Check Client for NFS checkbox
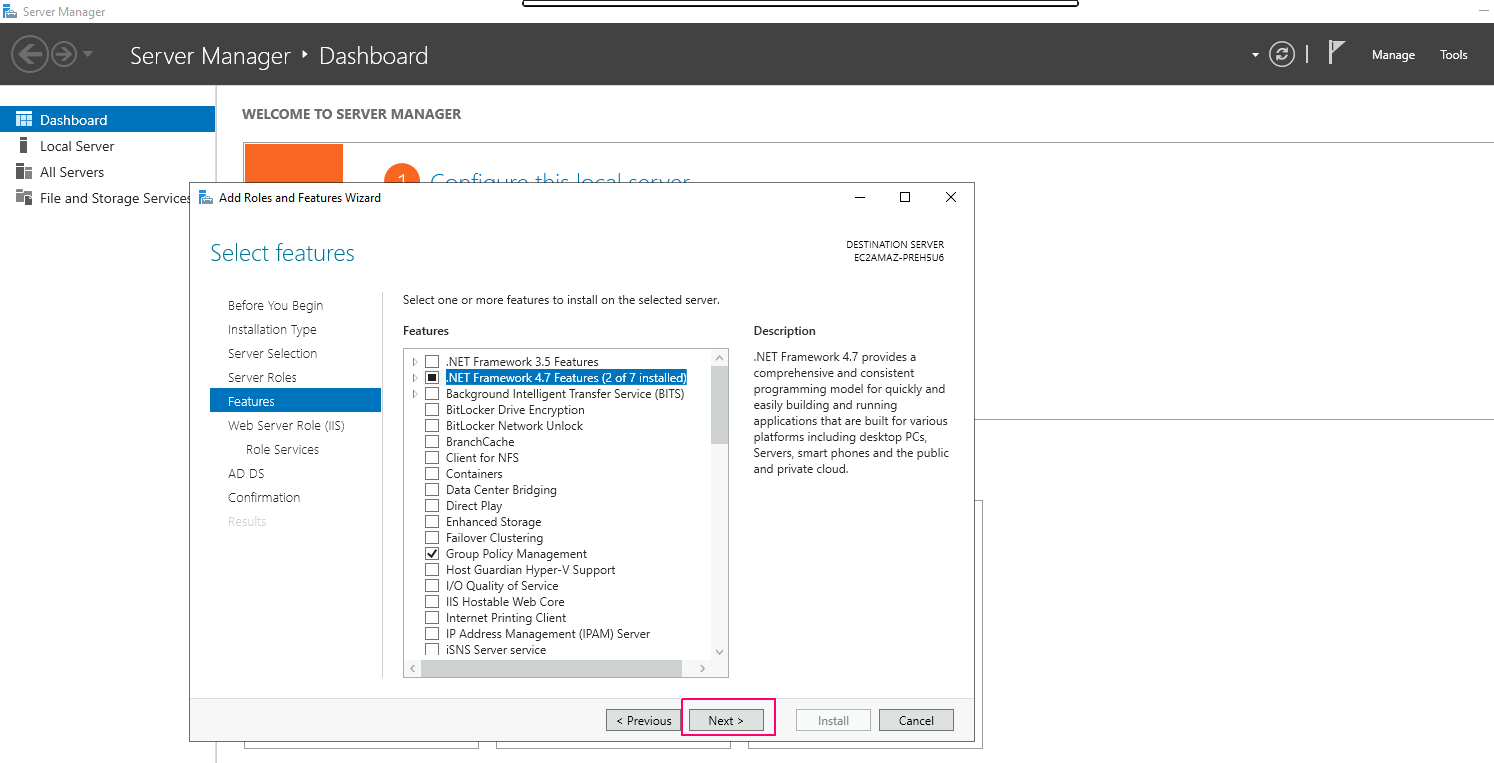The height and width of the screenshot is (763, 1494). (x=432, y=457)
